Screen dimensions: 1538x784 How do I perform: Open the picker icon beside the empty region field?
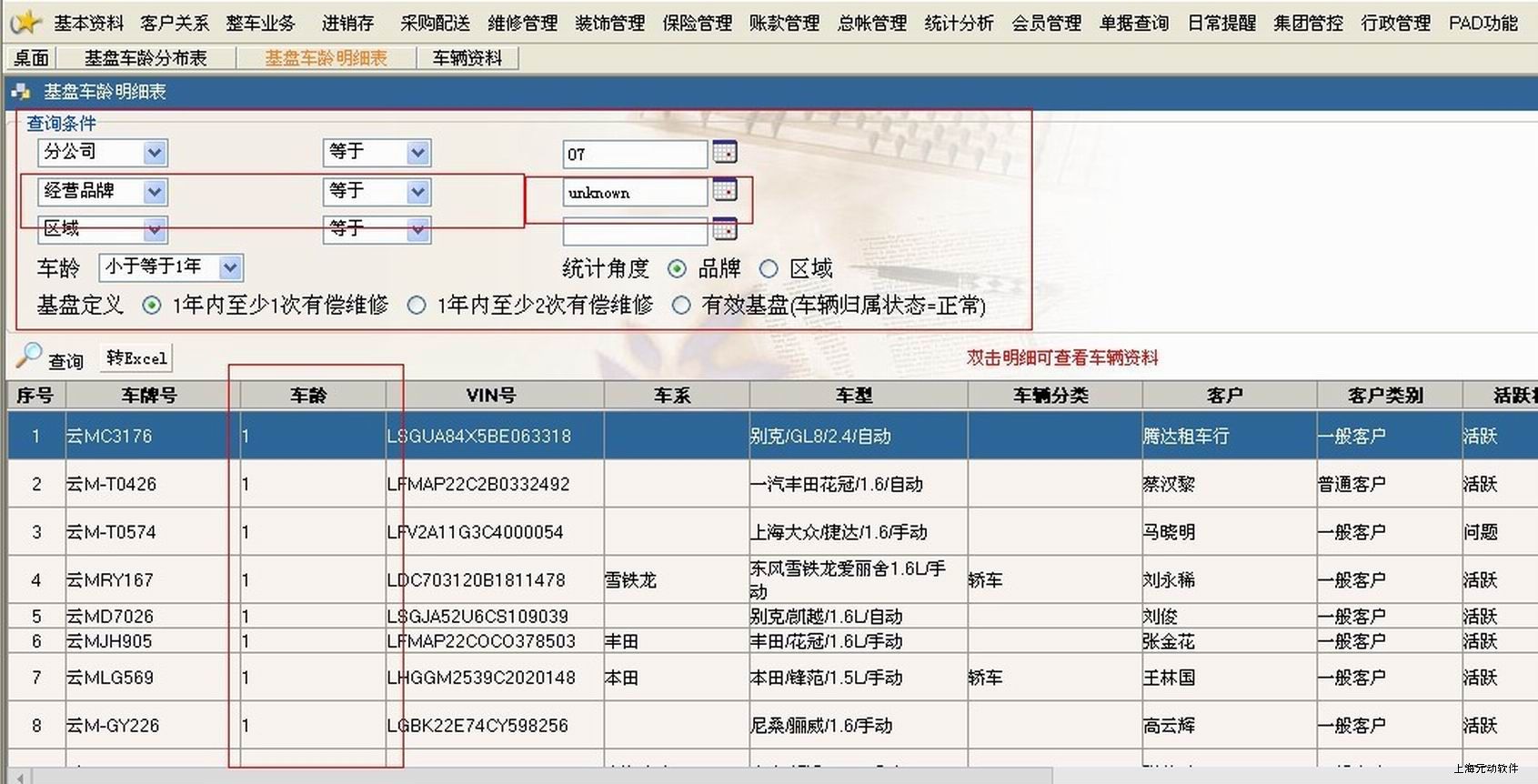click(724, 229)
